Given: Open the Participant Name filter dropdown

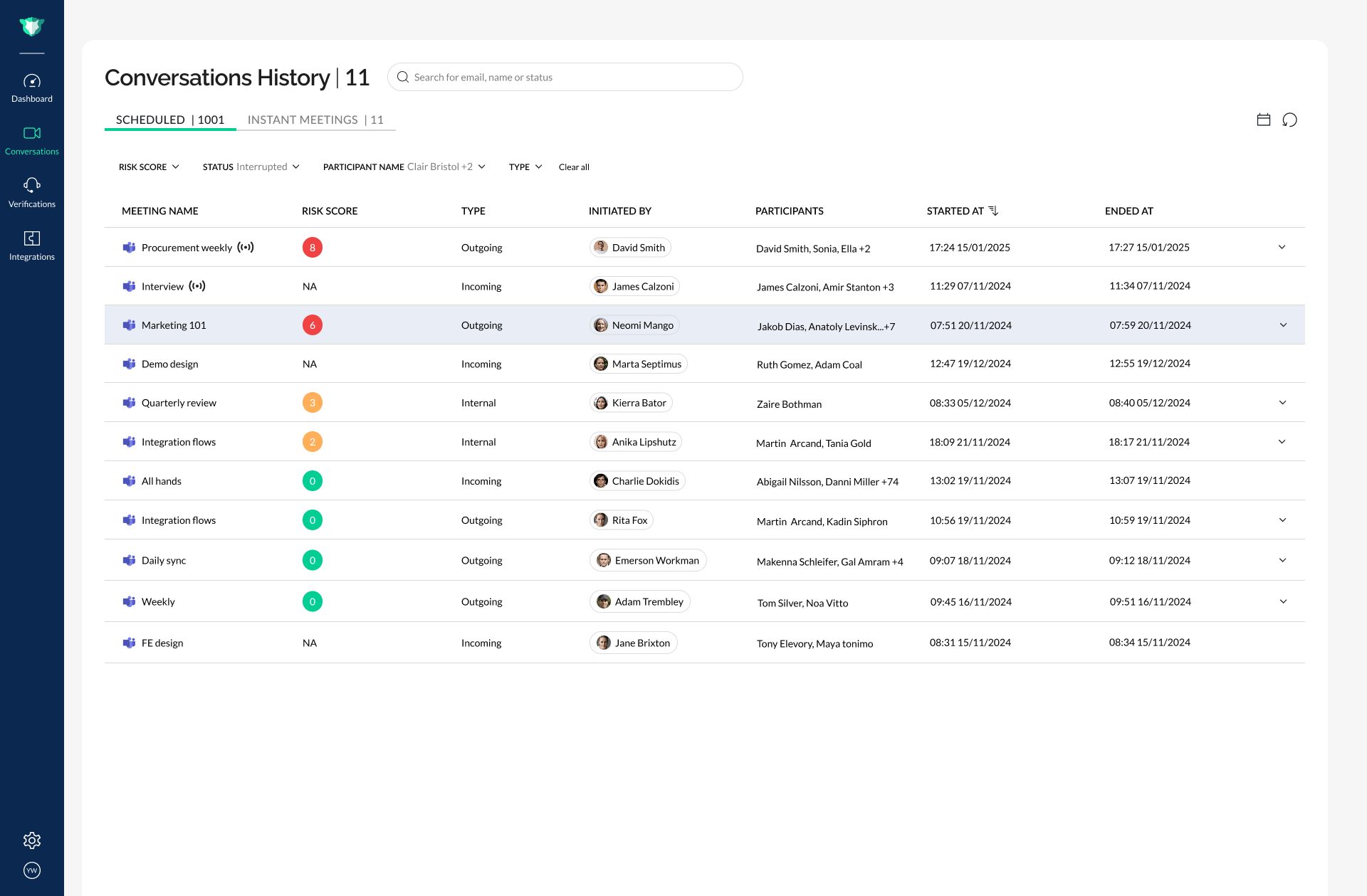Looking at the screenshot, I should 404,167.
